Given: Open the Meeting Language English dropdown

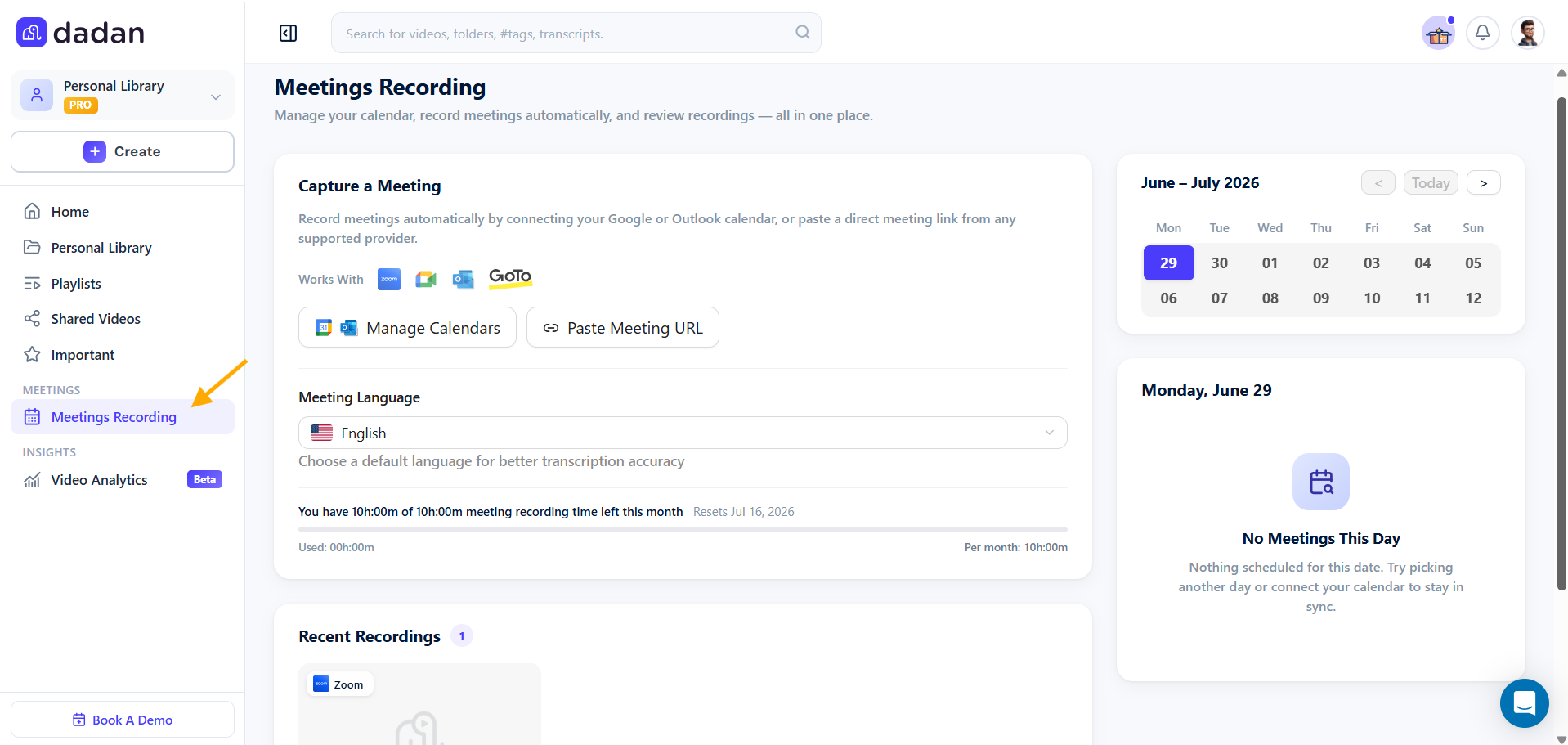Looking at the screenshot, I should 683,433.
